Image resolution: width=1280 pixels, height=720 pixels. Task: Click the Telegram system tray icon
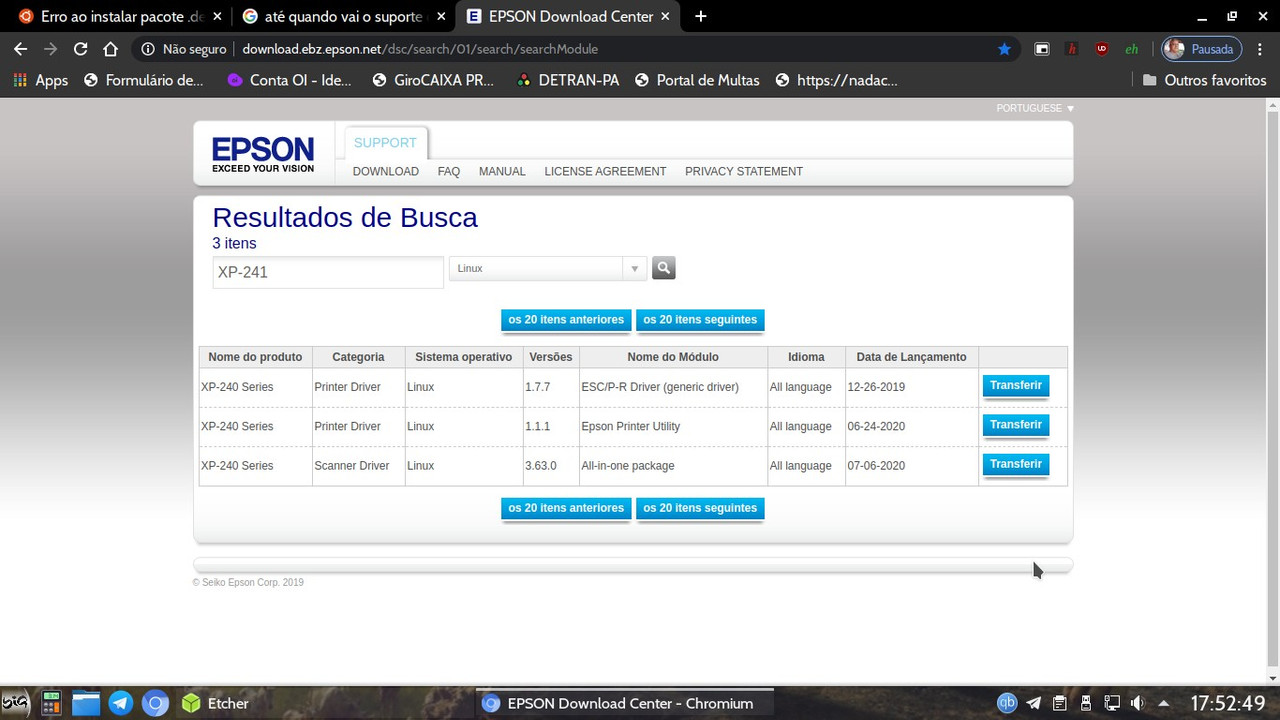click(1034, 703)
